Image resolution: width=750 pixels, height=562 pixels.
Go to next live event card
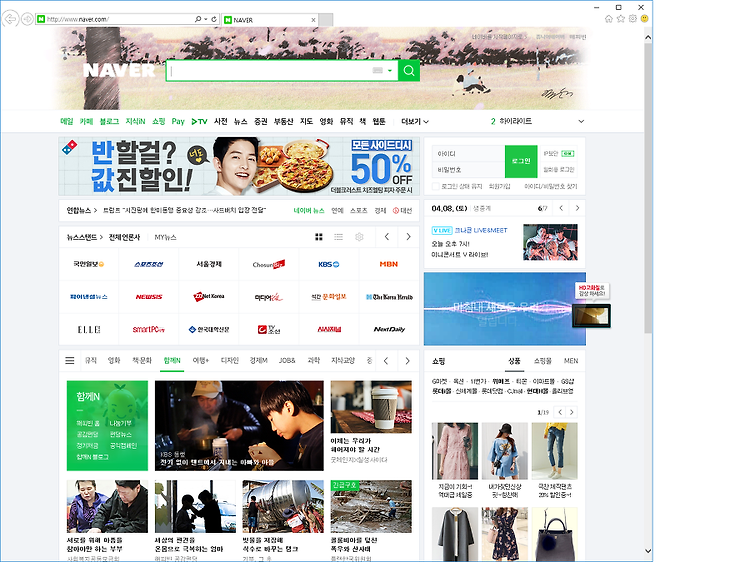click(x=577, y=208)
